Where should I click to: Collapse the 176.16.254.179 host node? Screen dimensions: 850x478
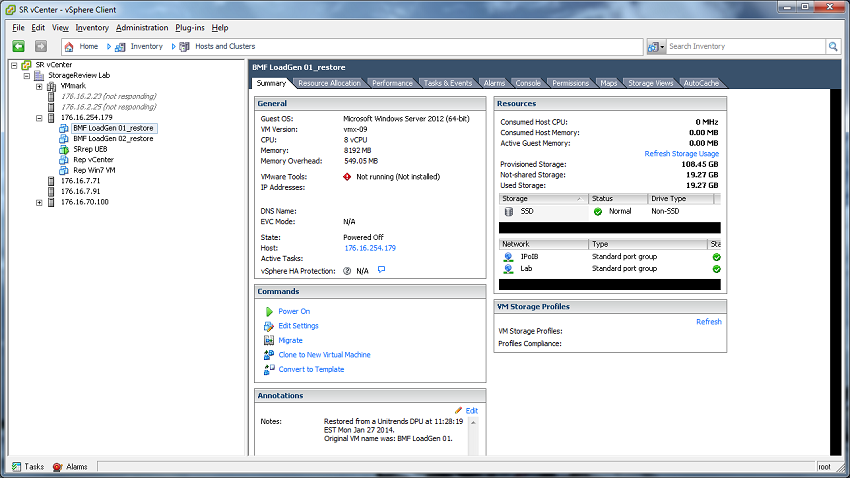click(x=39, y=118)
